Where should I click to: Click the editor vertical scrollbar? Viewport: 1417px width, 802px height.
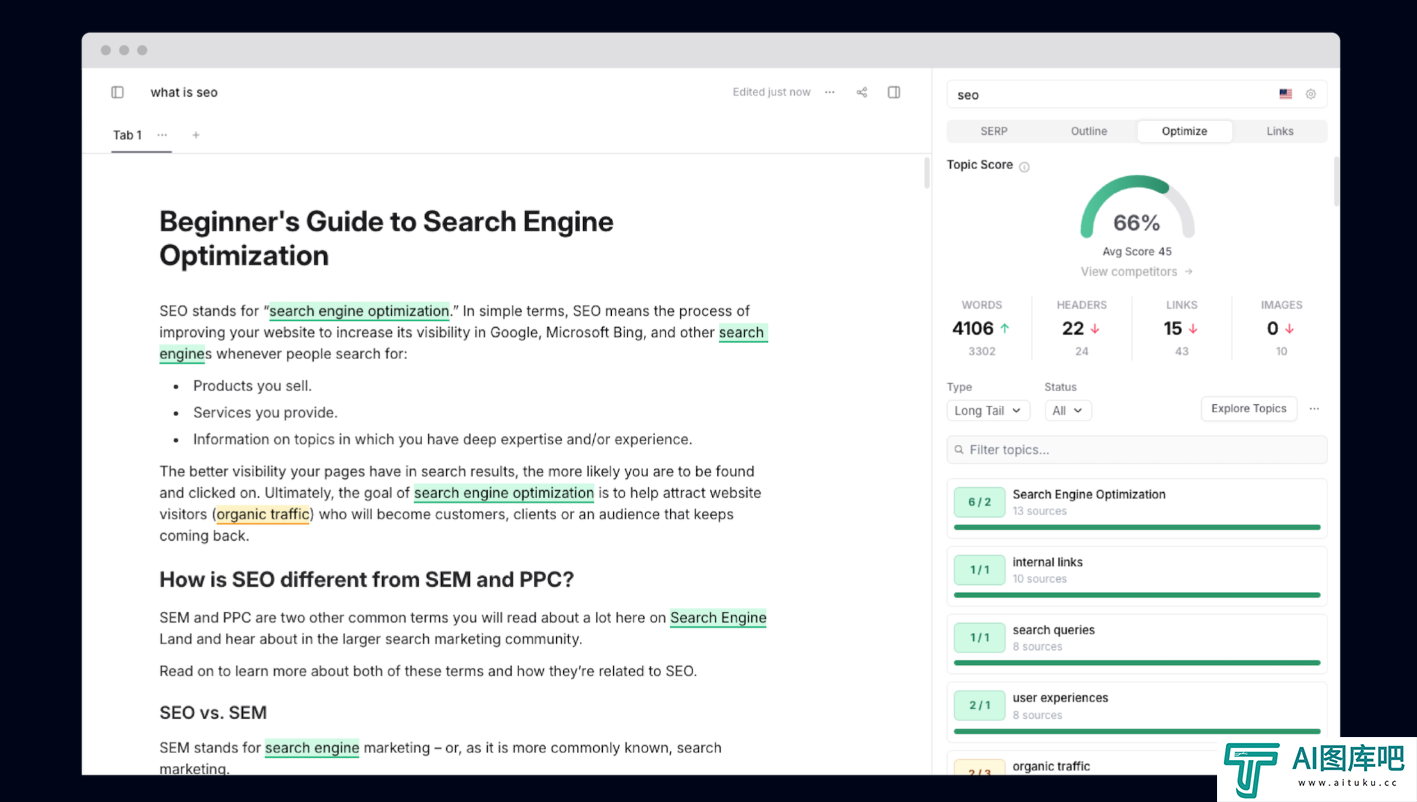pyautogui.click(x=926, y=172)
